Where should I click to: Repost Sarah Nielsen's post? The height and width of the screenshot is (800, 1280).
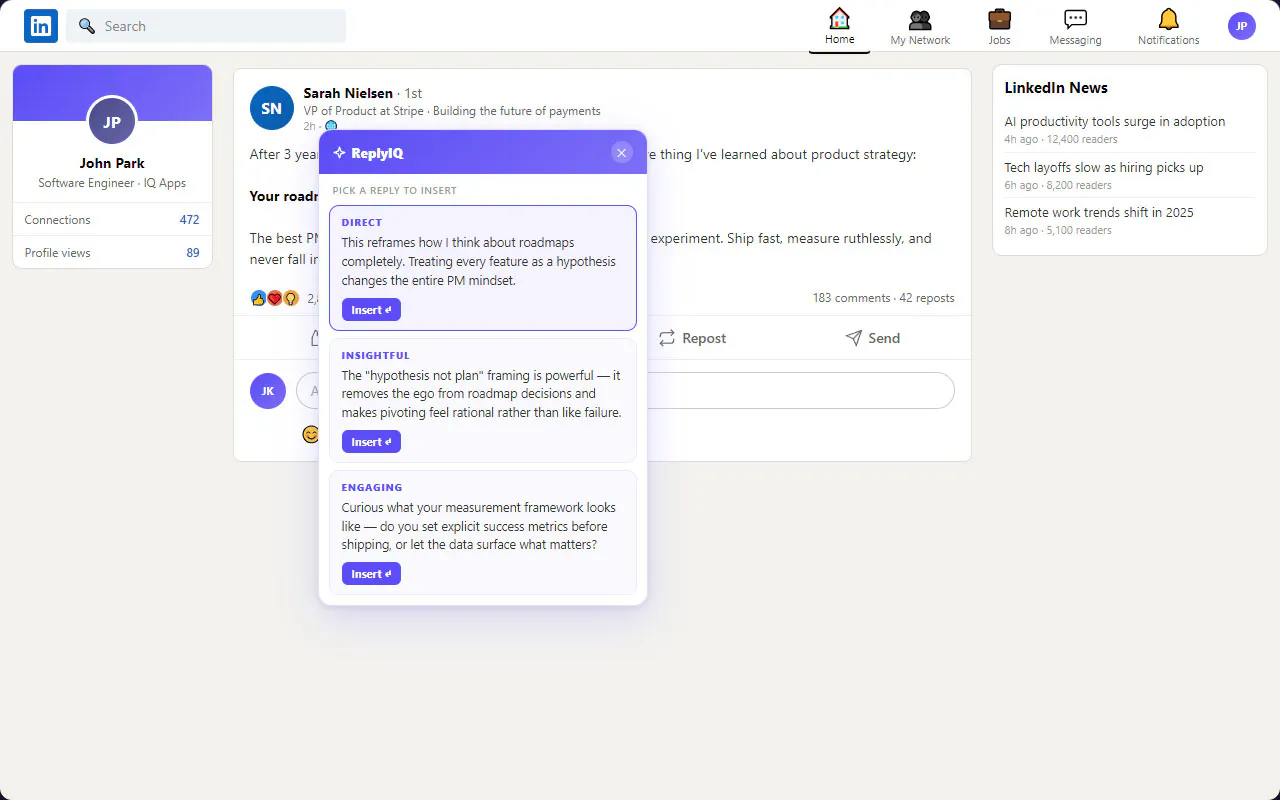692,338
